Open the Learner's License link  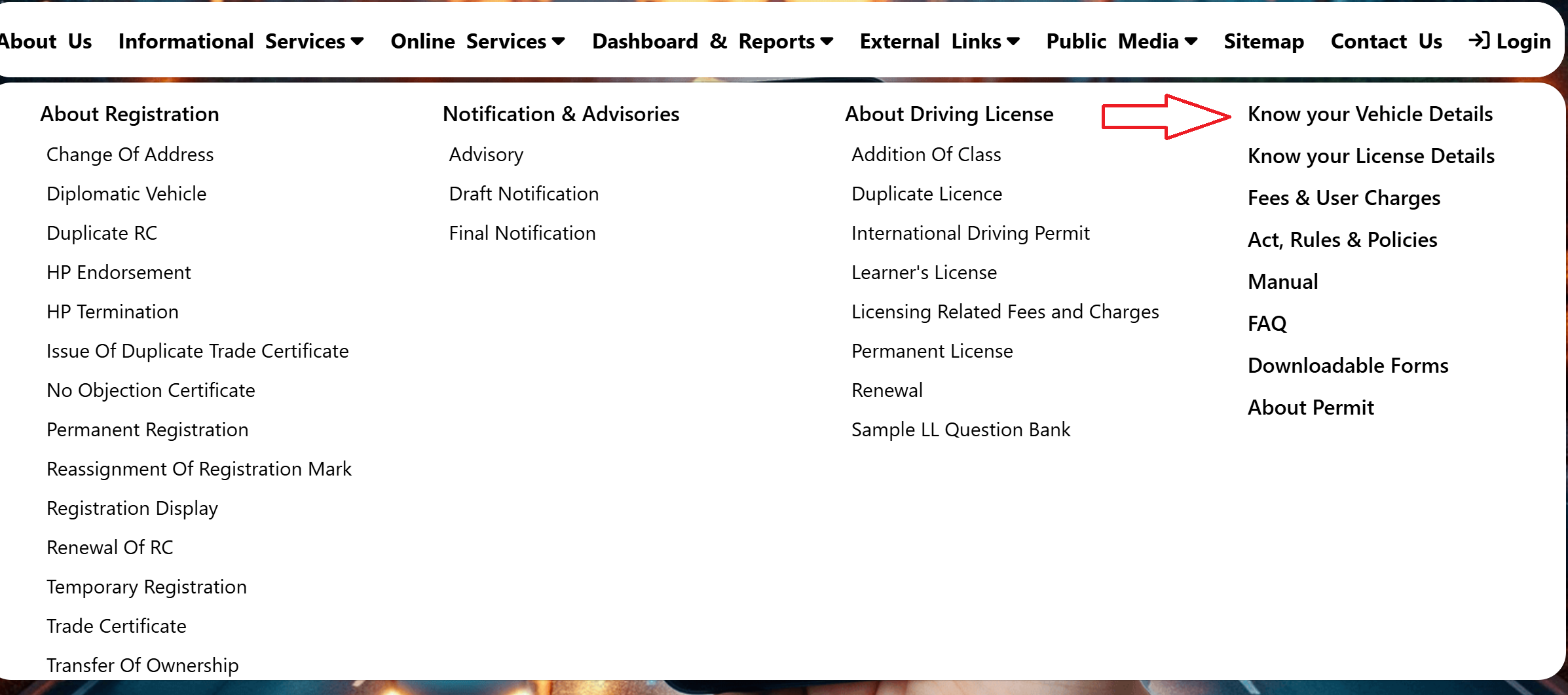click(924, 272)
